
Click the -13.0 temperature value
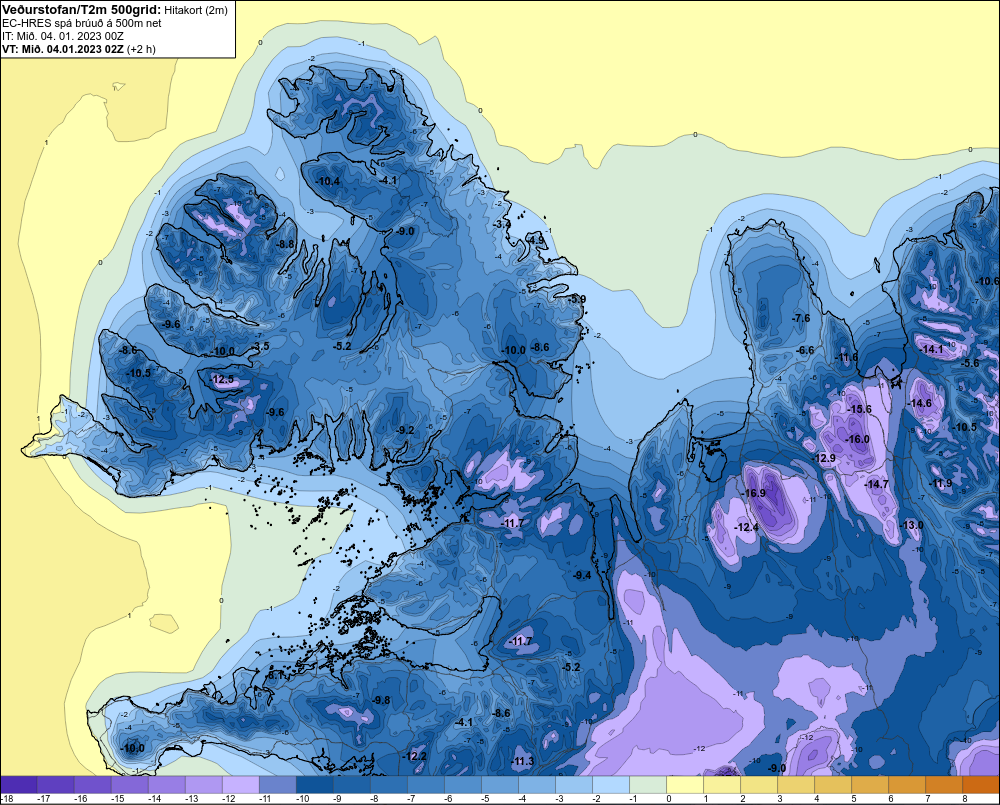[x=911, y=525]
